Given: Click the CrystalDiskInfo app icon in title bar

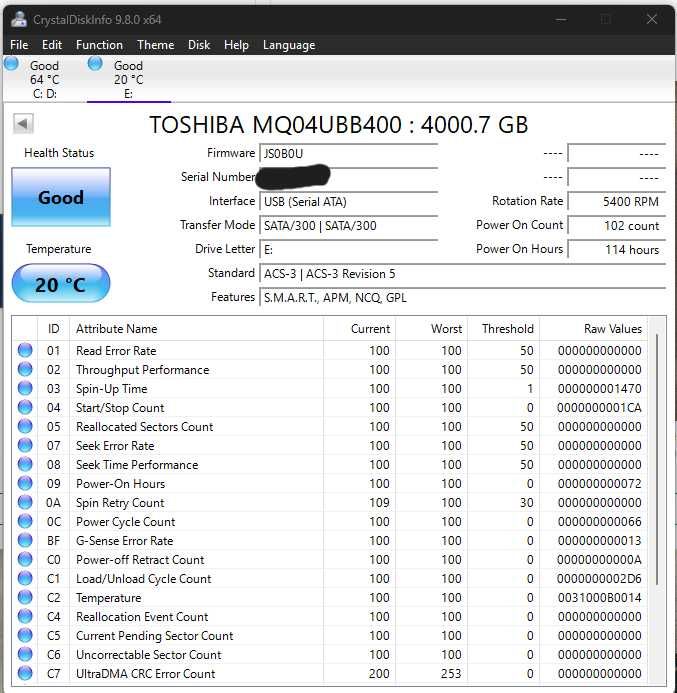Looking at the screenshot, I should tap(19, 19).
